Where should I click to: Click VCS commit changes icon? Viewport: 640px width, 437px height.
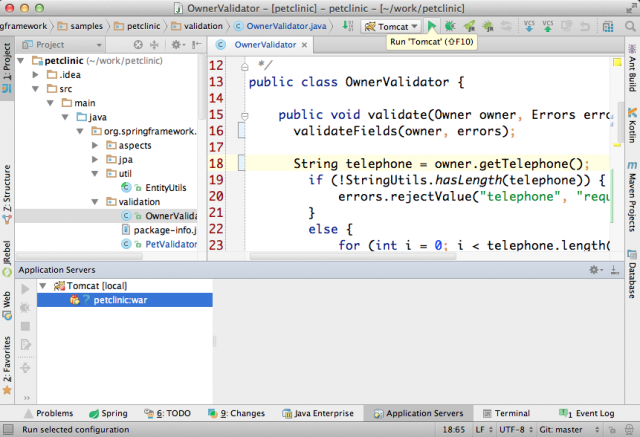(x=548, y=26)
